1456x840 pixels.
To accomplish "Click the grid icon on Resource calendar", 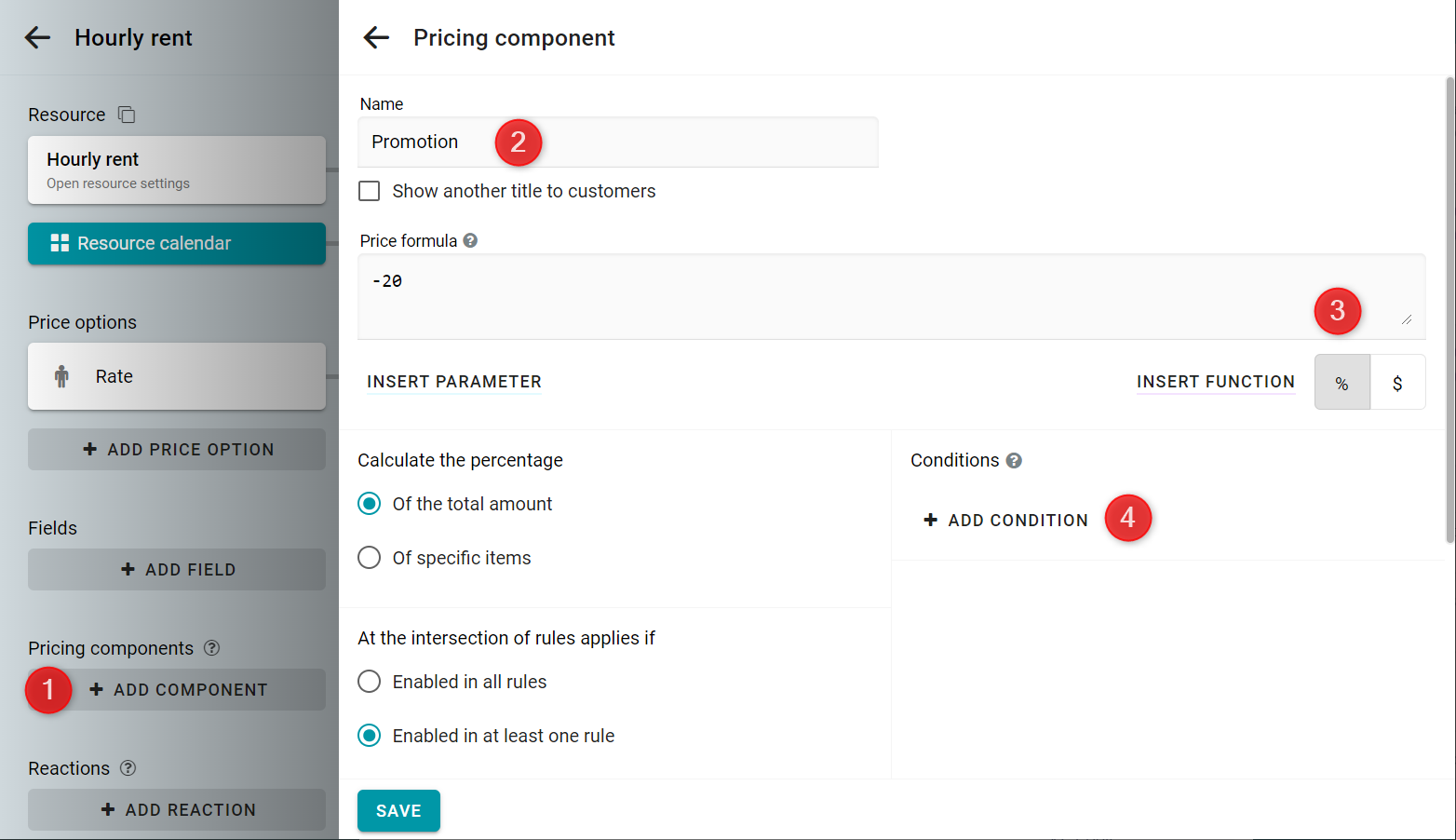I will click(x=60, y=243).
